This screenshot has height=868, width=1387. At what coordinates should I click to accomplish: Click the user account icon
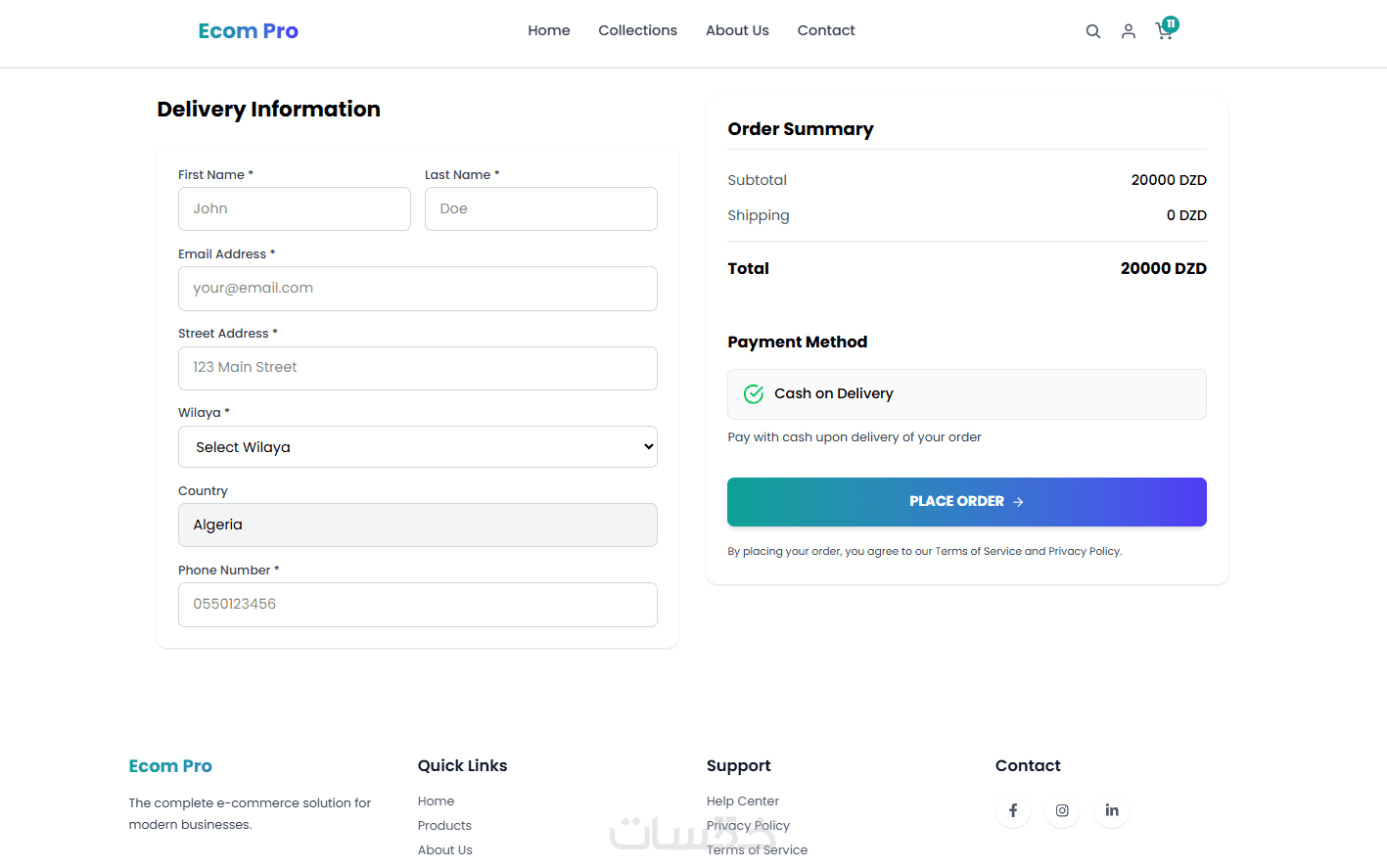[x=1128, y=31]
